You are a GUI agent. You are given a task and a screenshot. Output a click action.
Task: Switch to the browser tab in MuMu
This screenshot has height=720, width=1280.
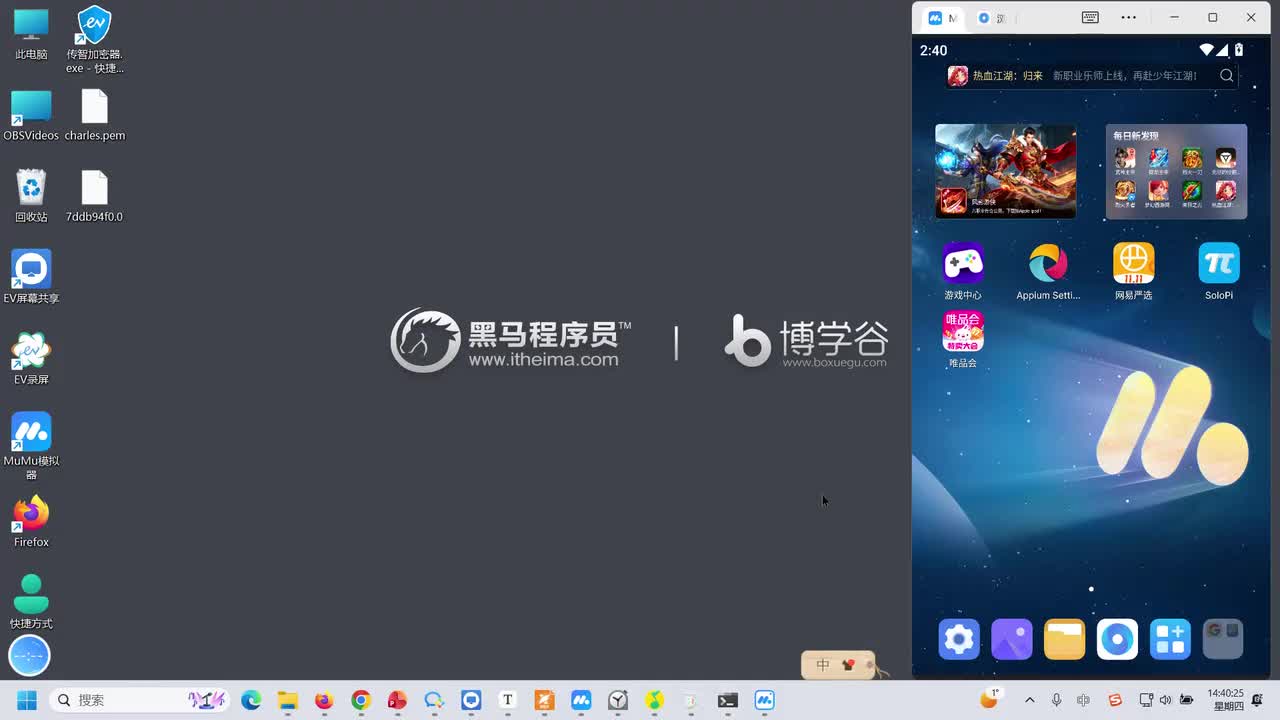click(992, 18)
